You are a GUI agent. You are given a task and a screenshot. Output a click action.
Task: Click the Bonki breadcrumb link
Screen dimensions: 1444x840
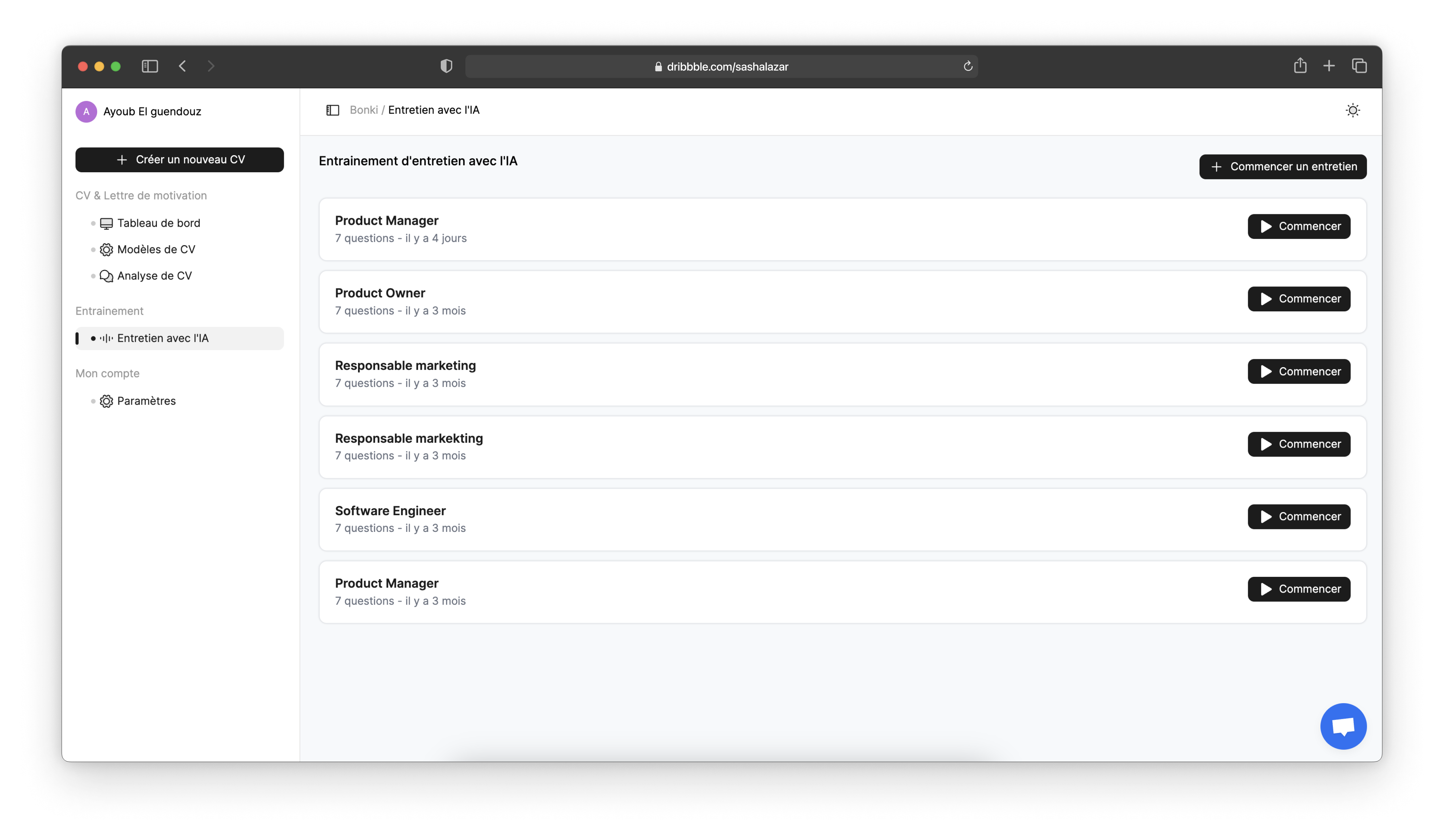(x=364, y=110)
